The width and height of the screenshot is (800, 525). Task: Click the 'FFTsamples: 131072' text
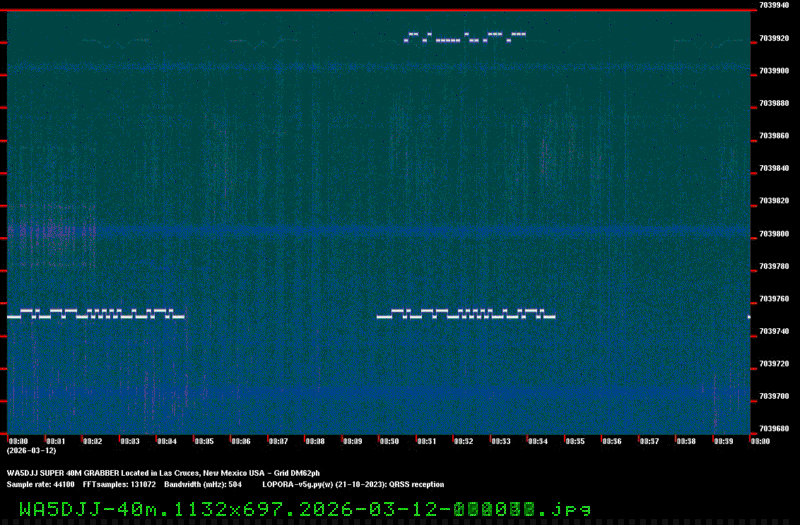tap(119, 485)
